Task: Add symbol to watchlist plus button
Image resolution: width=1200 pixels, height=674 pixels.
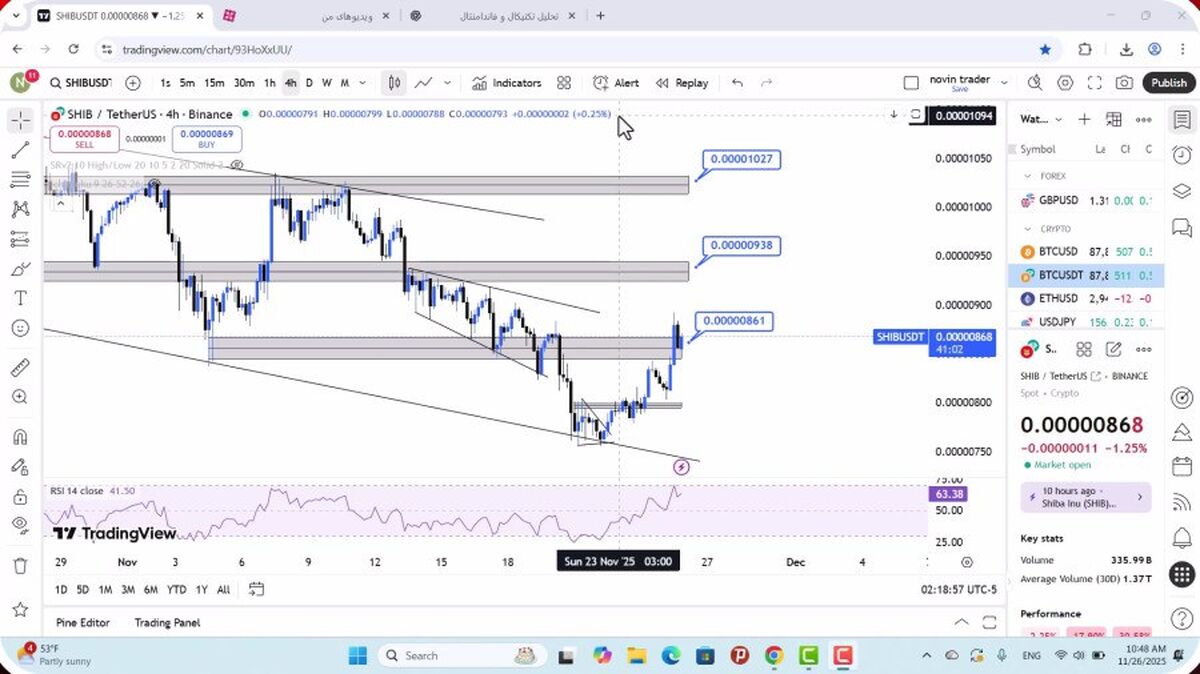Action: tap(1084, 119)
